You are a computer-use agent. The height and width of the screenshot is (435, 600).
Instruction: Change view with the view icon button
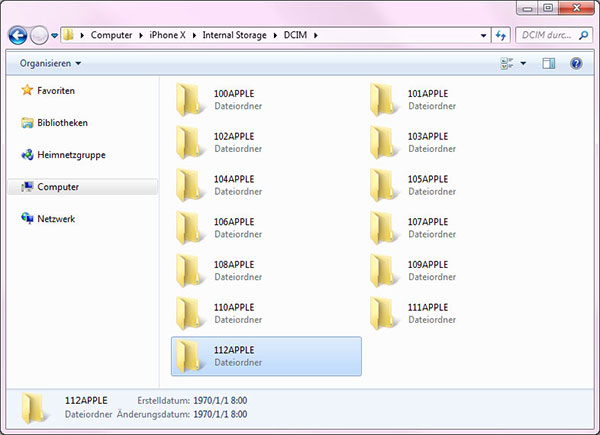507,63
